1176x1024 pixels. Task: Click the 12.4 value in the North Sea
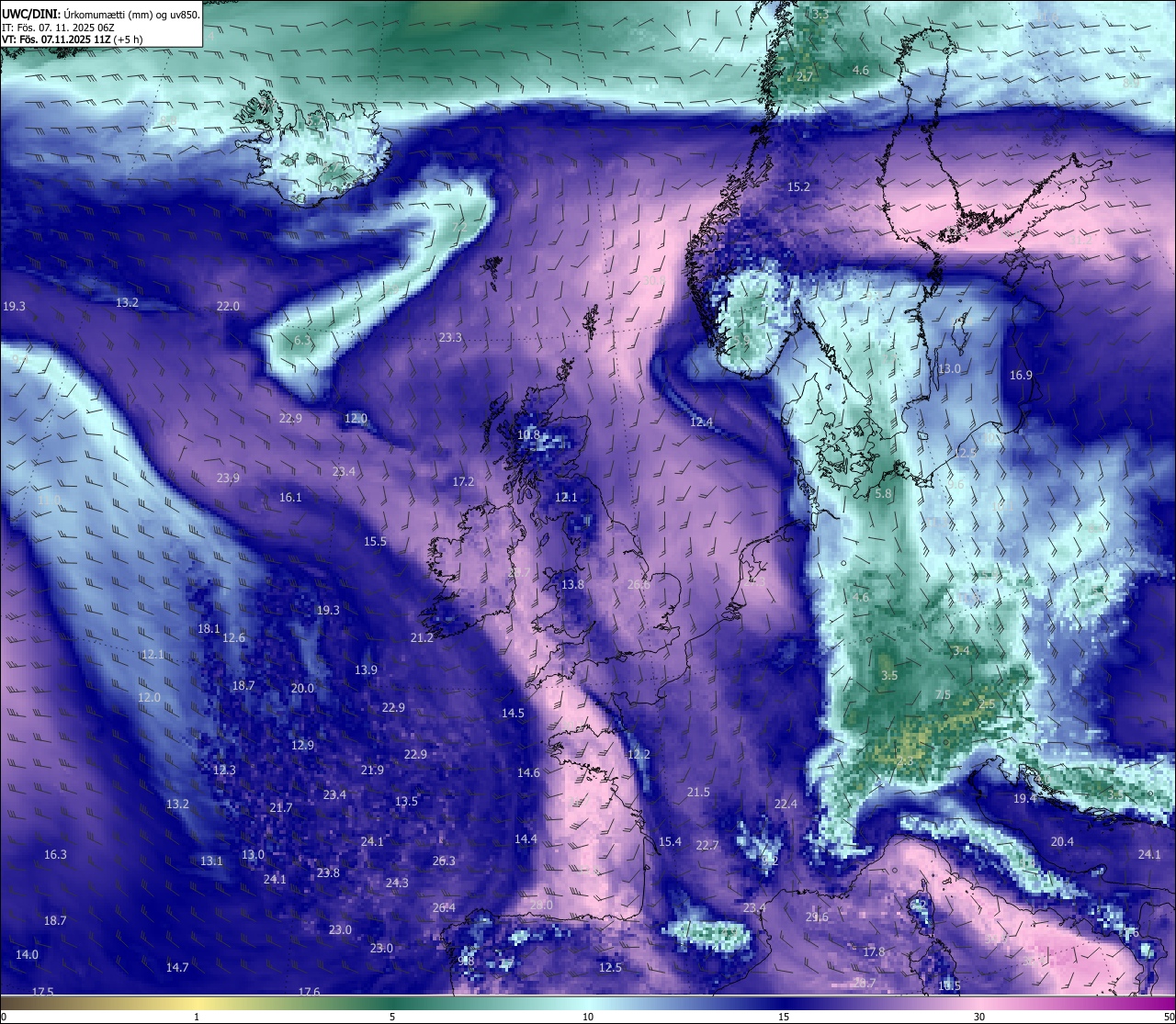(701, 422)
